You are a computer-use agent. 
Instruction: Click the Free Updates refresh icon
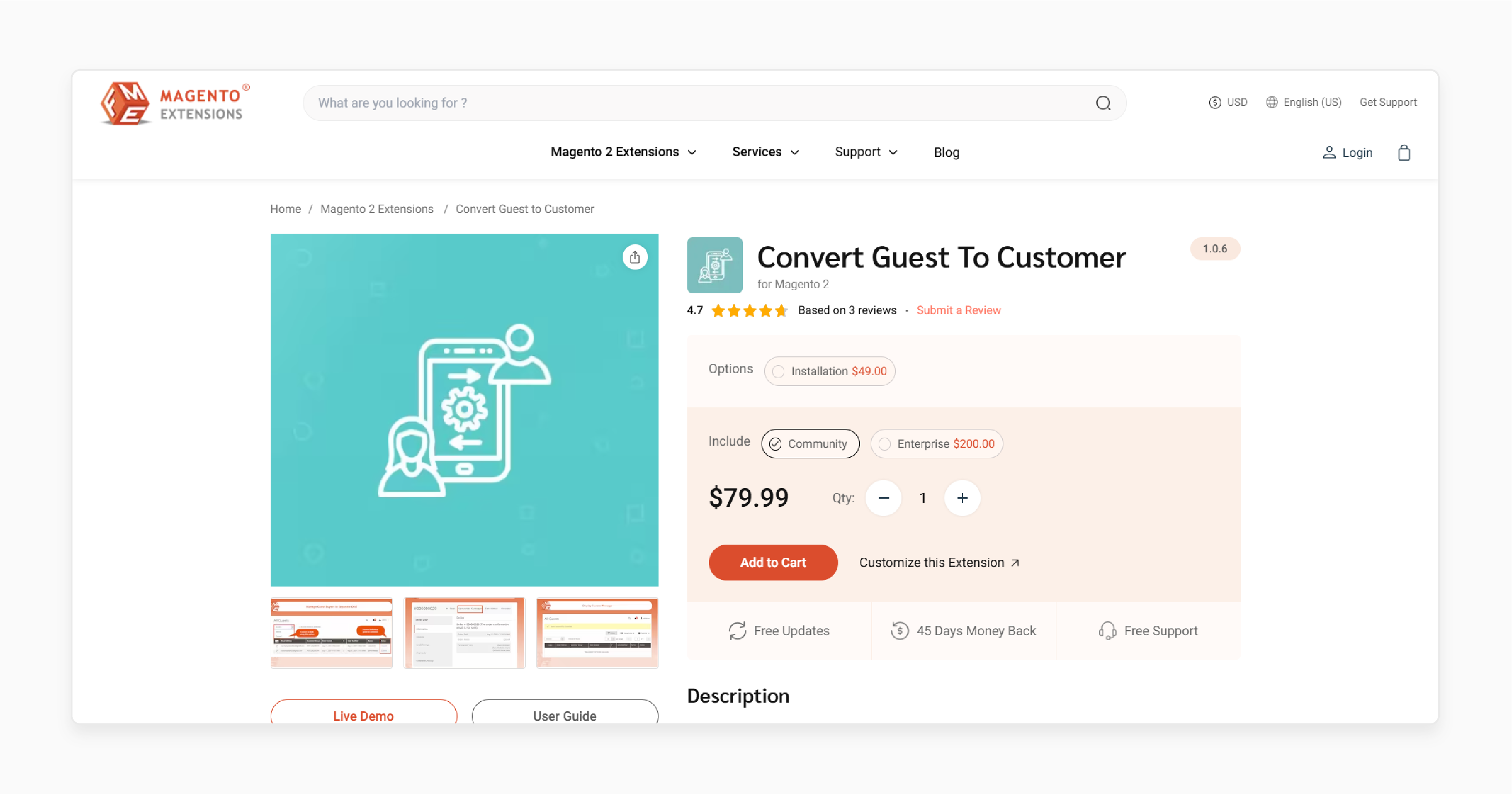(x=737, y=631)
